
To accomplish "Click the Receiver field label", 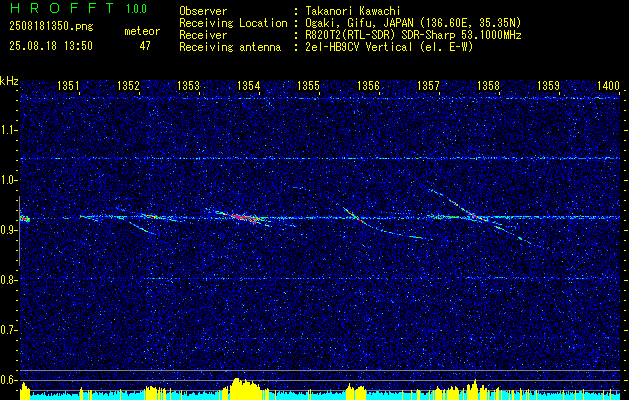I will click(x=203, y=35).
